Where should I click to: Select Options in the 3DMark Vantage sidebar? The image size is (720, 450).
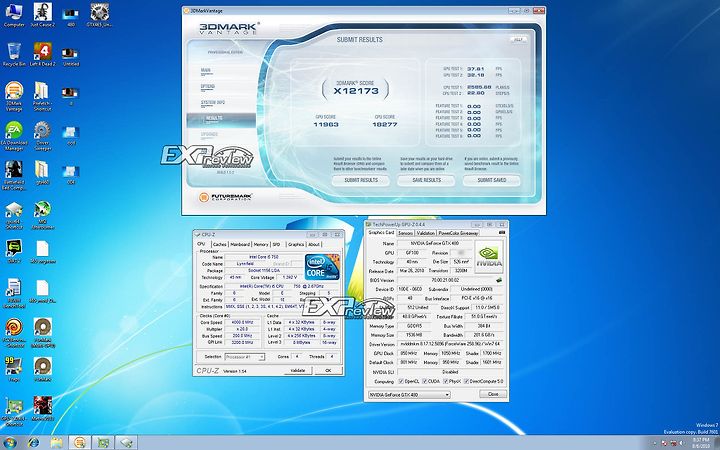pos(208,86)
